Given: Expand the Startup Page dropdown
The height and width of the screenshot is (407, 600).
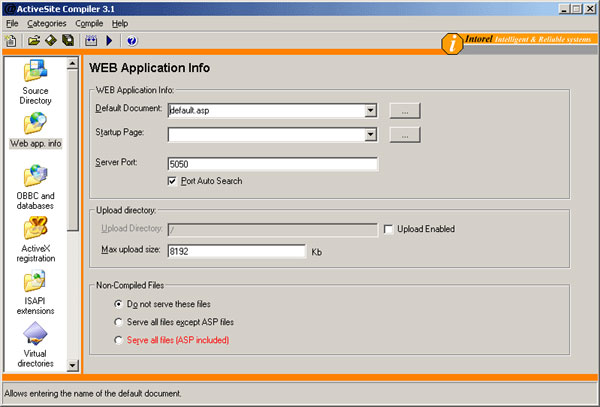Looking at the screenshot, I should 370,135.
